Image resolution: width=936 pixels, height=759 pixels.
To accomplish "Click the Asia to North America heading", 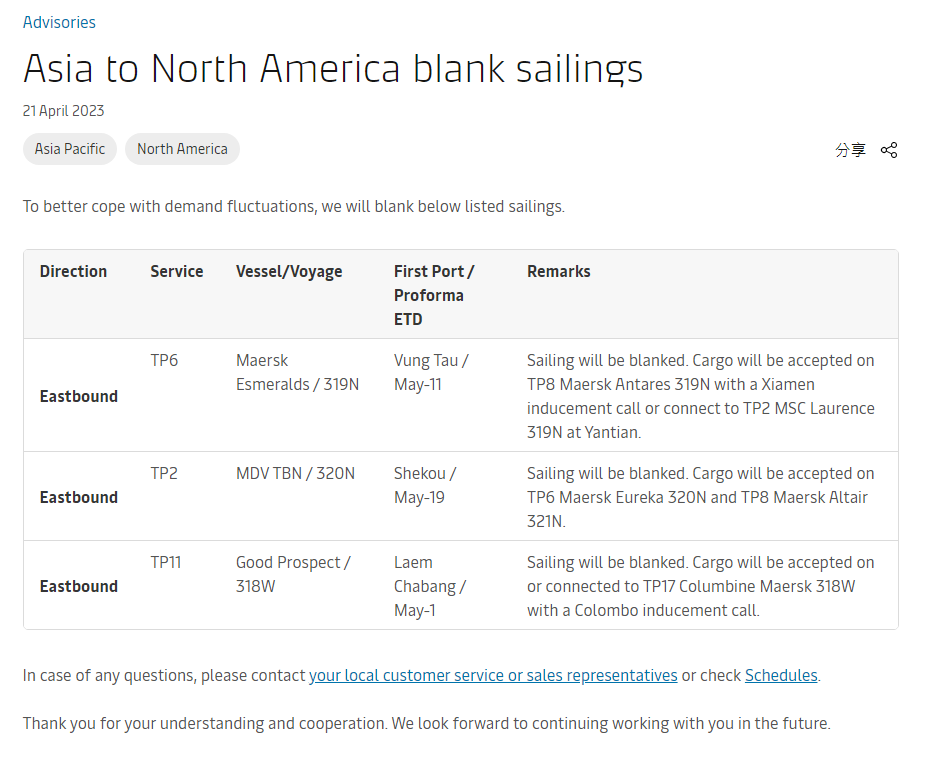I will pos(333,68).
